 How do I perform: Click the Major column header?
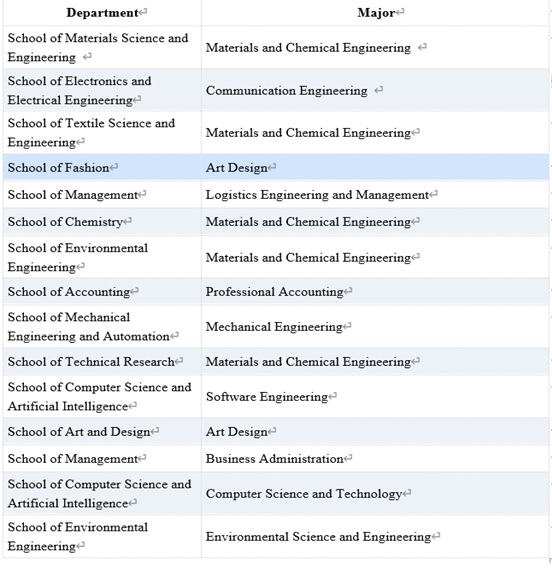click(375, 13)
